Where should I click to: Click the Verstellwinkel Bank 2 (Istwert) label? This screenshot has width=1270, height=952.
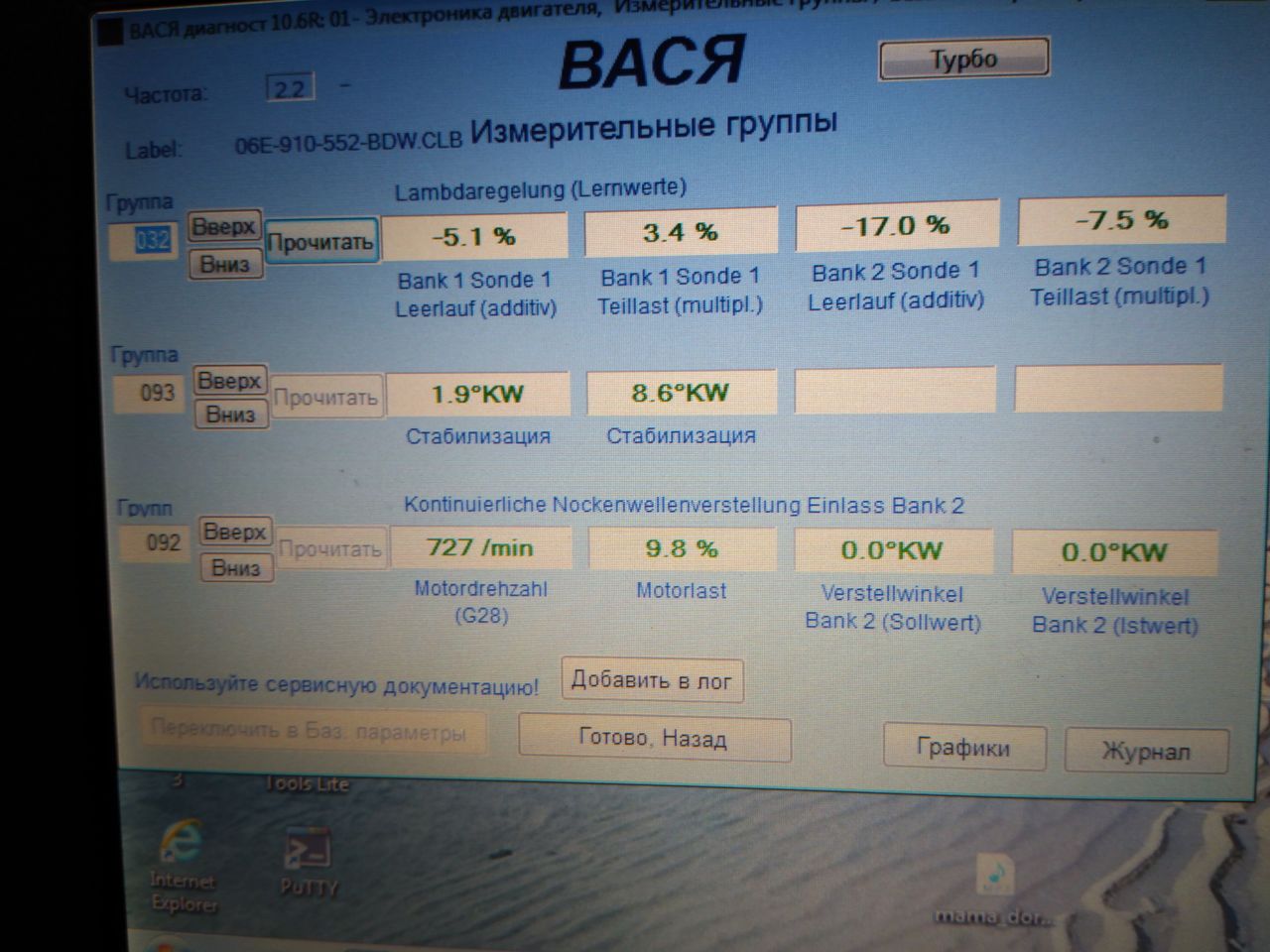(x=1115, y=611)
